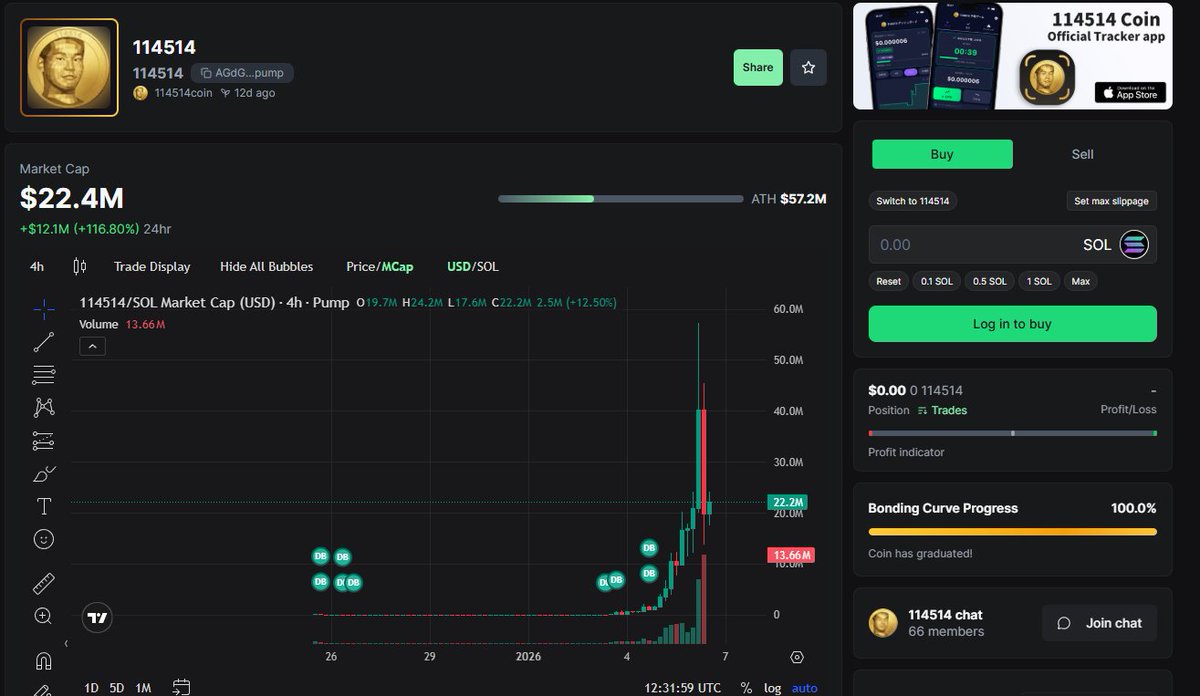
Task: Click the ATH progress bar
Action: [621, 199]
